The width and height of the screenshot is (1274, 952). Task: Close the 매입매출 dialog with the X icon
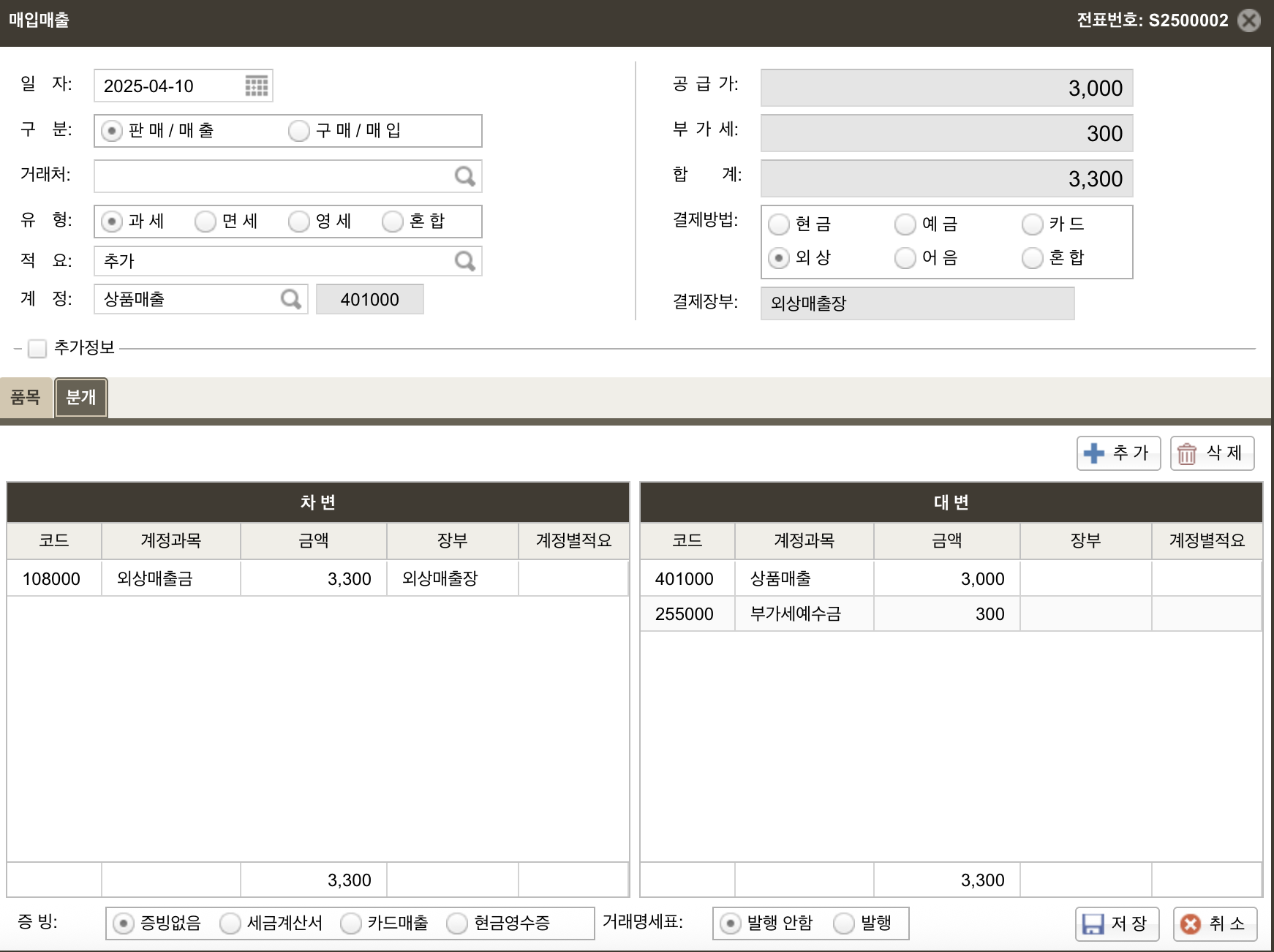pyautogui.click(x=1249, y=20)
